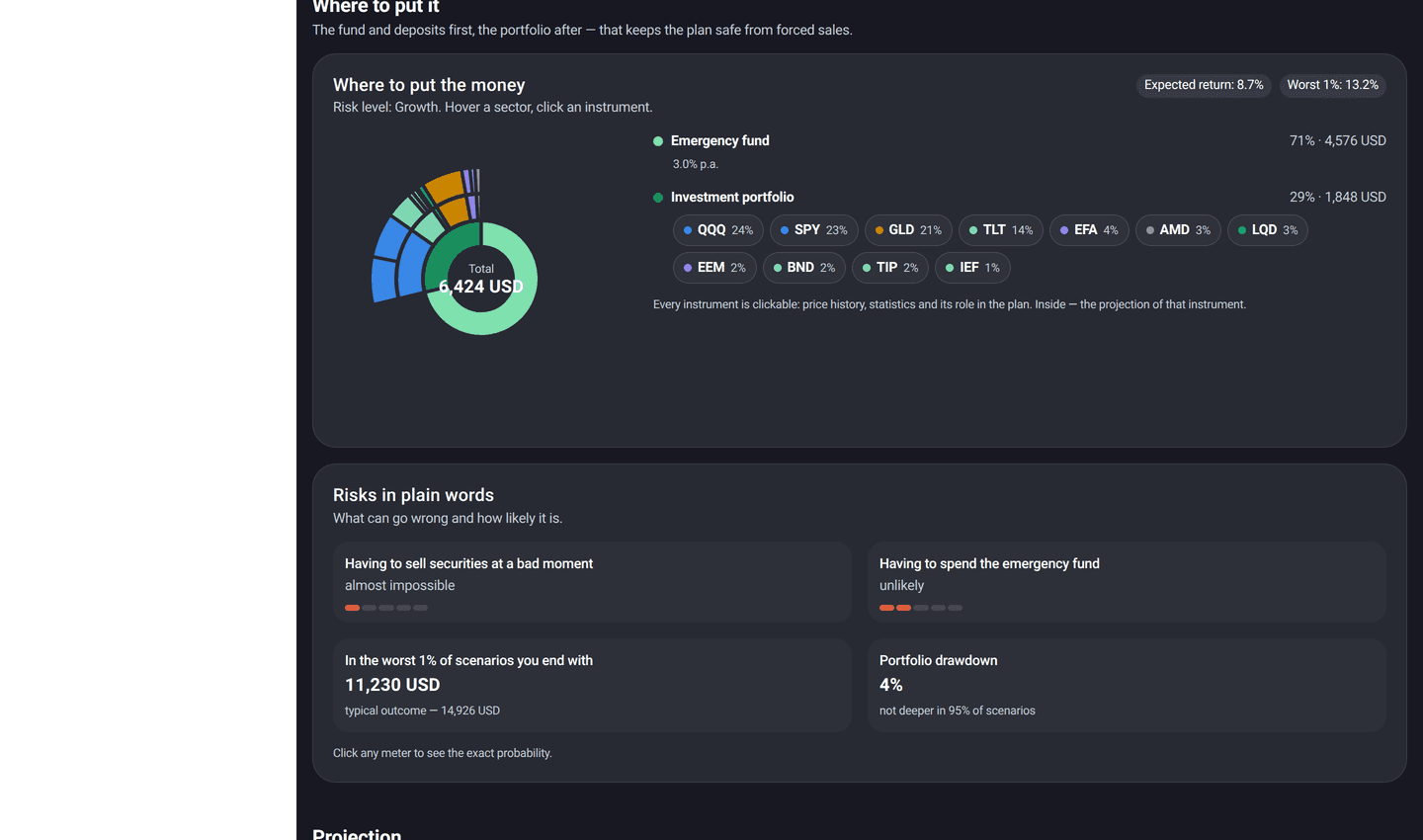Open the TLT 14% instrument chip
The width and height of the screenshot is (1423, 840).
tap(1001, 230)
